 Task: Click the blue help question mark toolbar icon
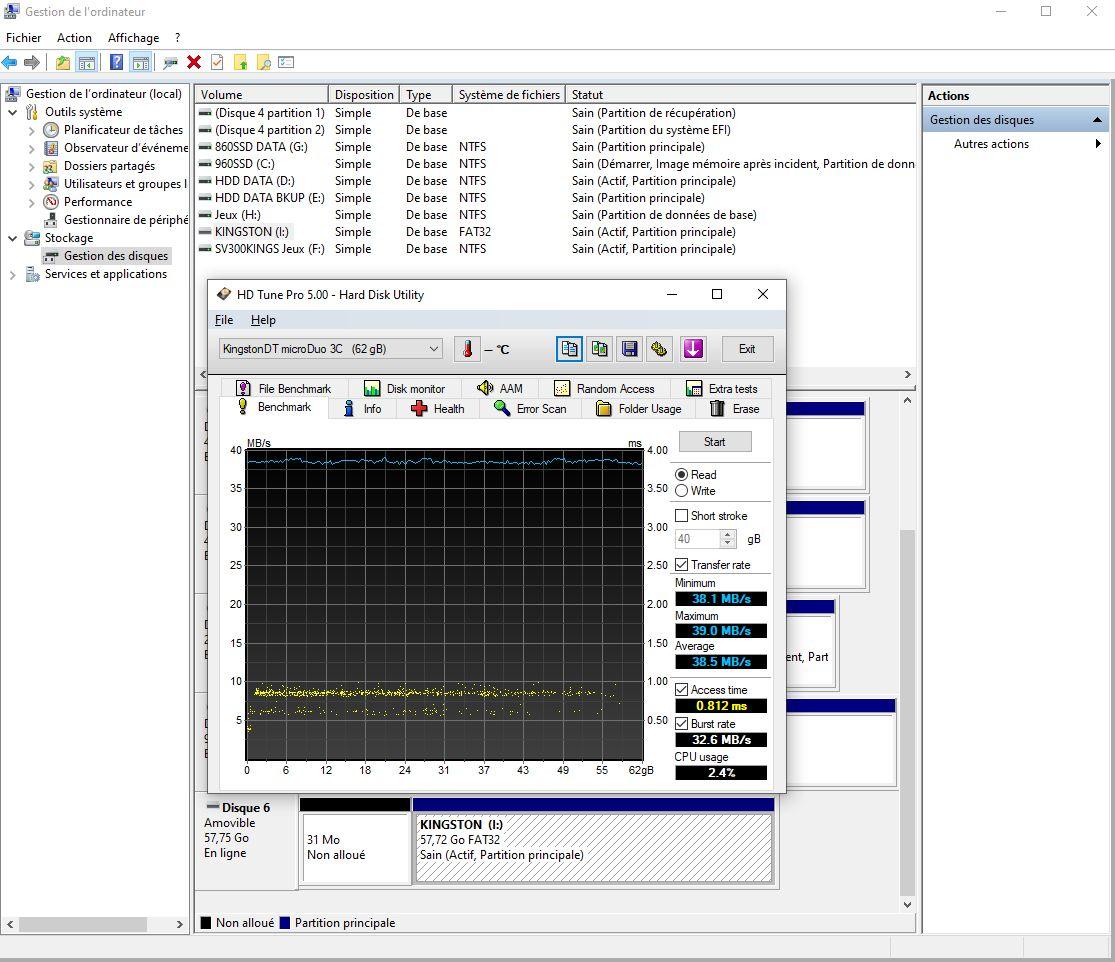(x=116, y=62)
